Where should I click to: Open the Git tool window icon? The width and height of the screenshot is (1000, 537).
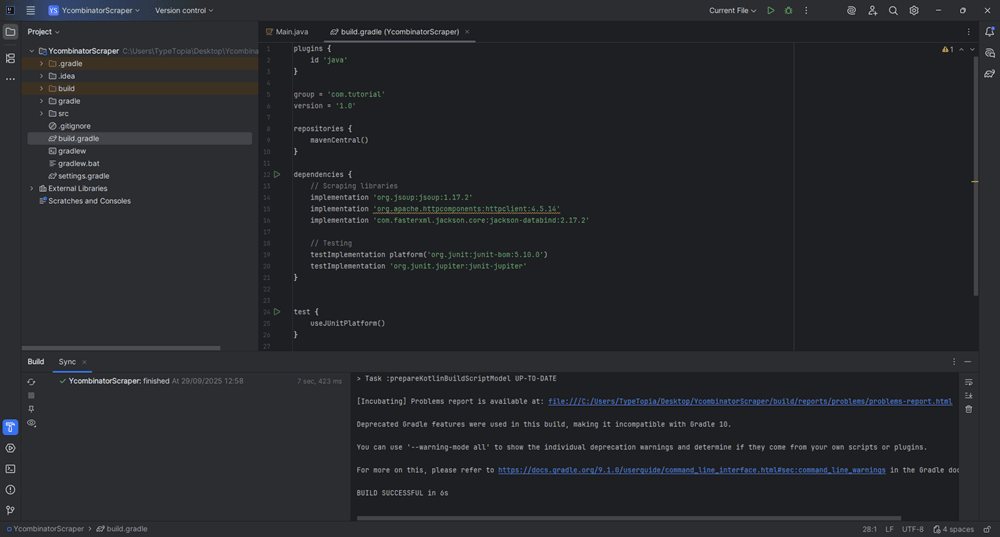click(10, 510)
